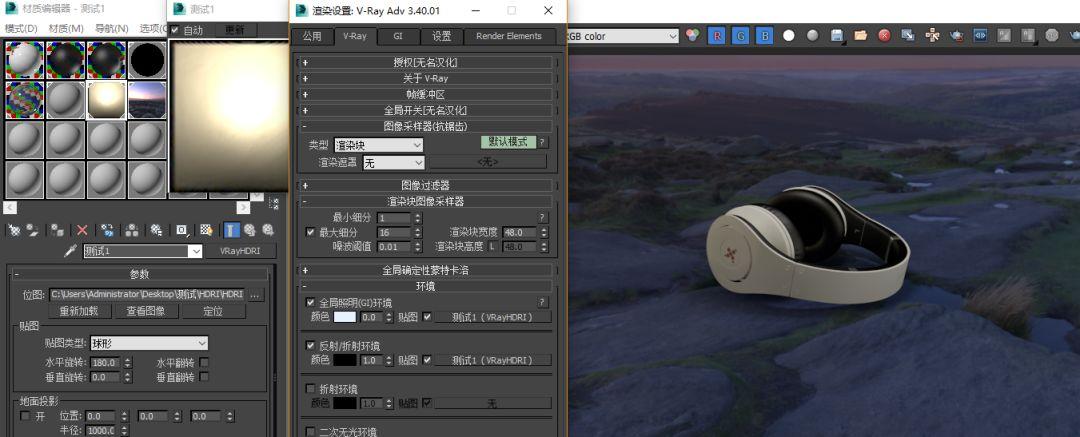Enable the 折射环境 checkbox
Image resolution: width=1080 pixels, height=437 pixels.
click(310, 389)
